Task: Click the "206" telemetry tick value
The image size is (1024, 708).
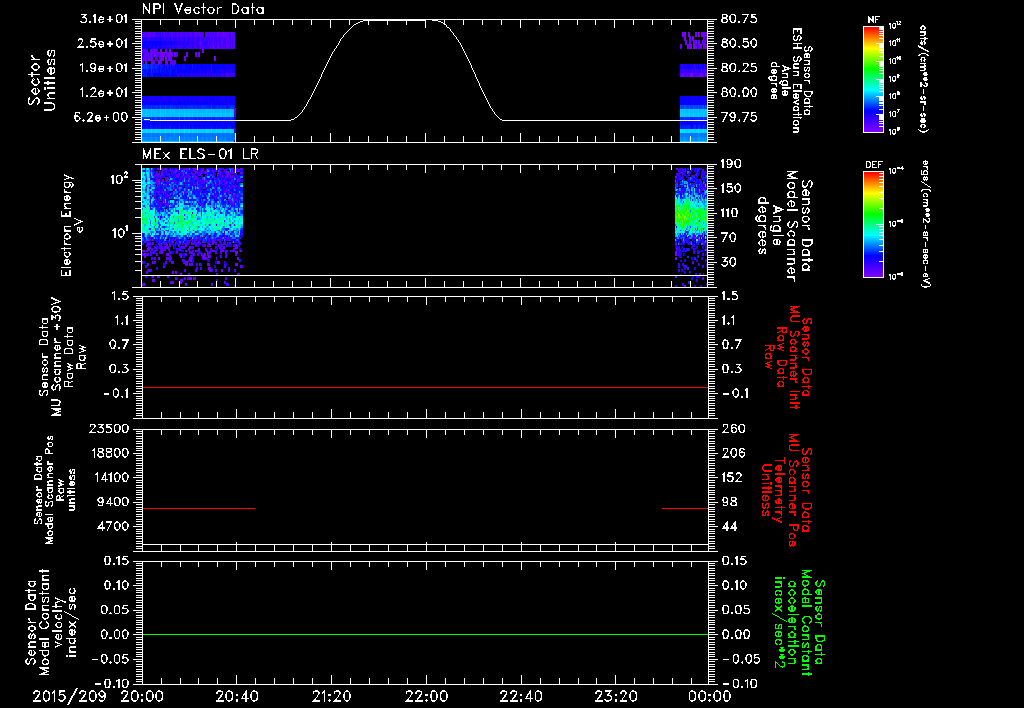Action: coord(731,453)
